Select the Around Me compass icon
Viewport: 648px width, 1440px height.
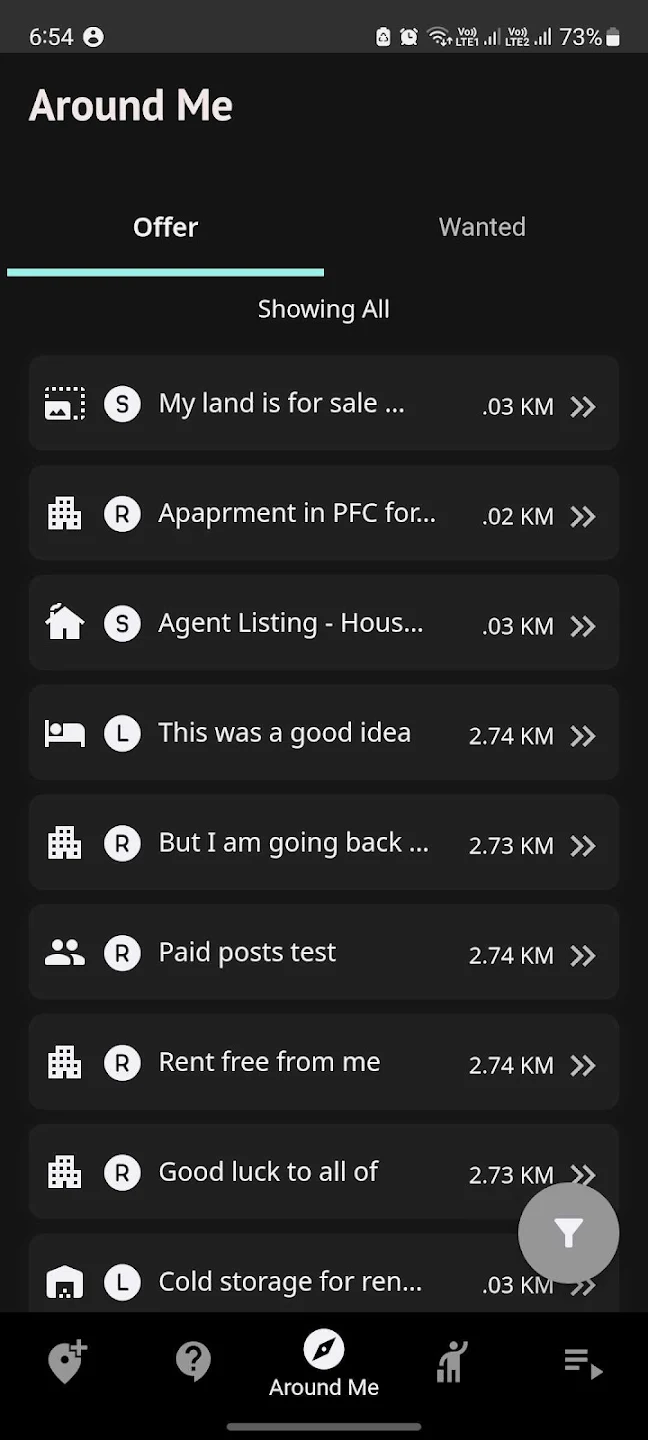tap(324, 1350)
